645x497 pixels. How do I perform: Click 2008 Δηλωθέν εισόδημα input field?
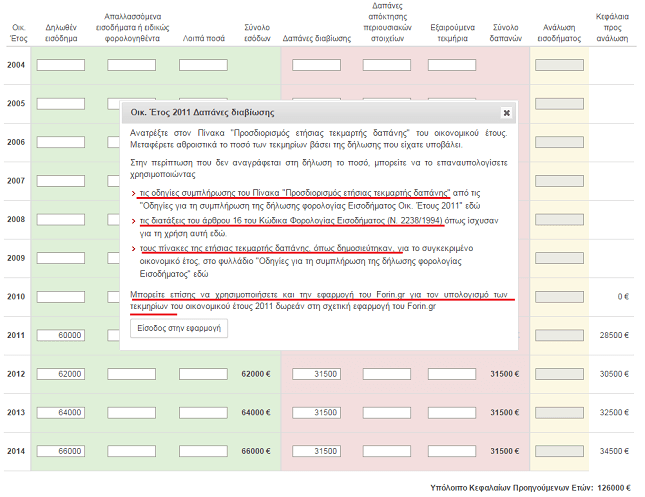pos(61,220)
